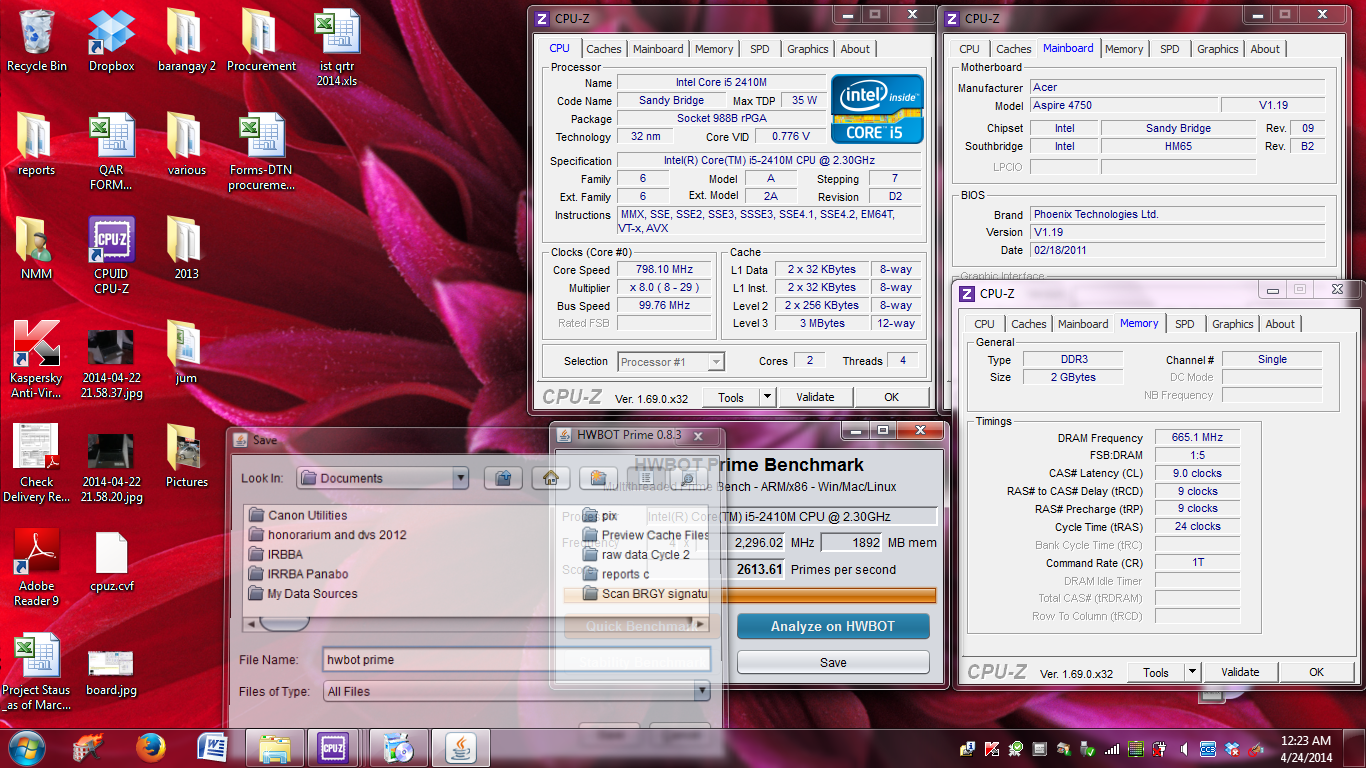1366x768 pixels.
Task: Click the Create New Folder icon in Save dialog
Action: [x=597, y=478]
